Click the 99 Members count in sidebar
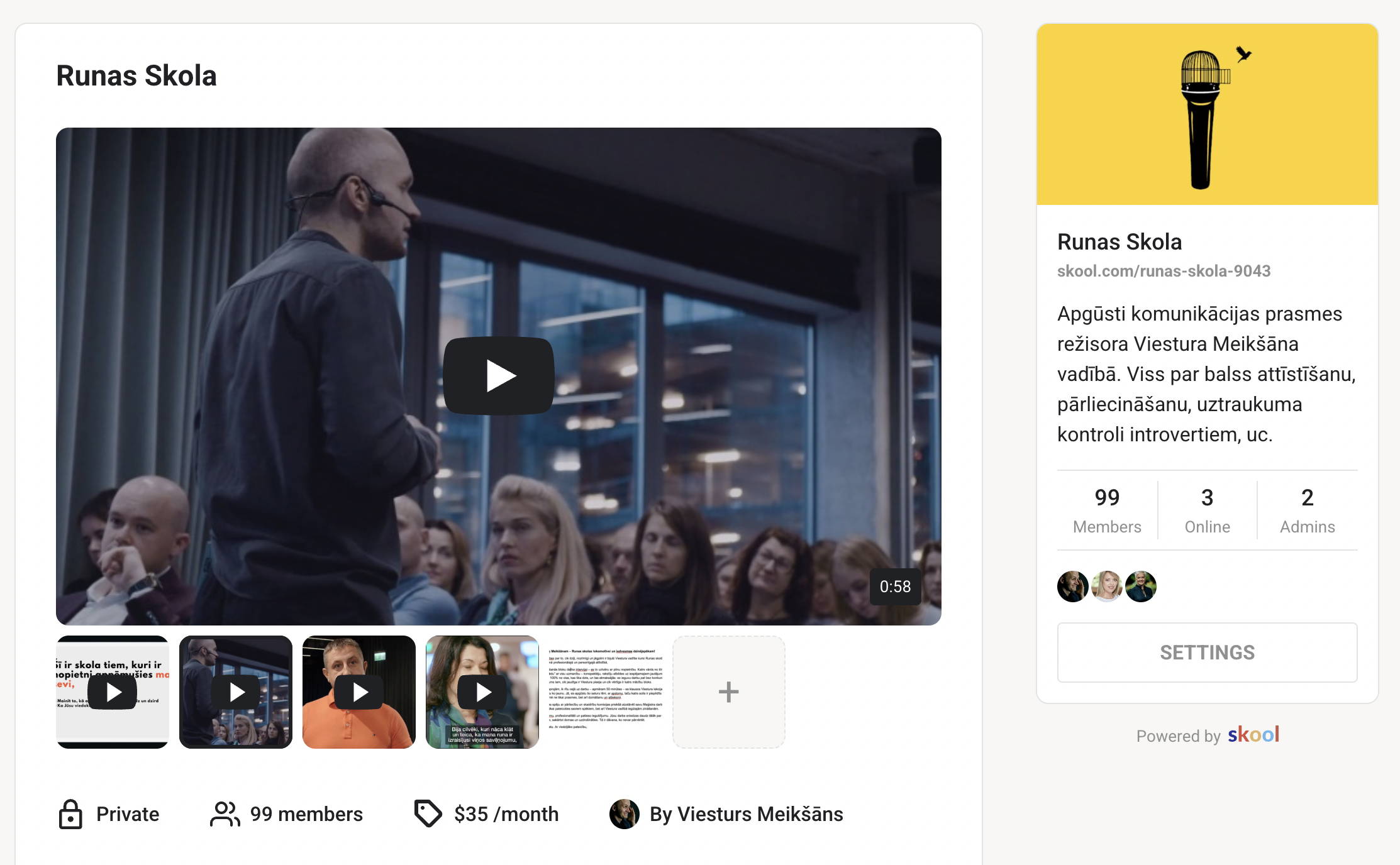Viewport: 1400px width, 865px height. point(1107,510)
